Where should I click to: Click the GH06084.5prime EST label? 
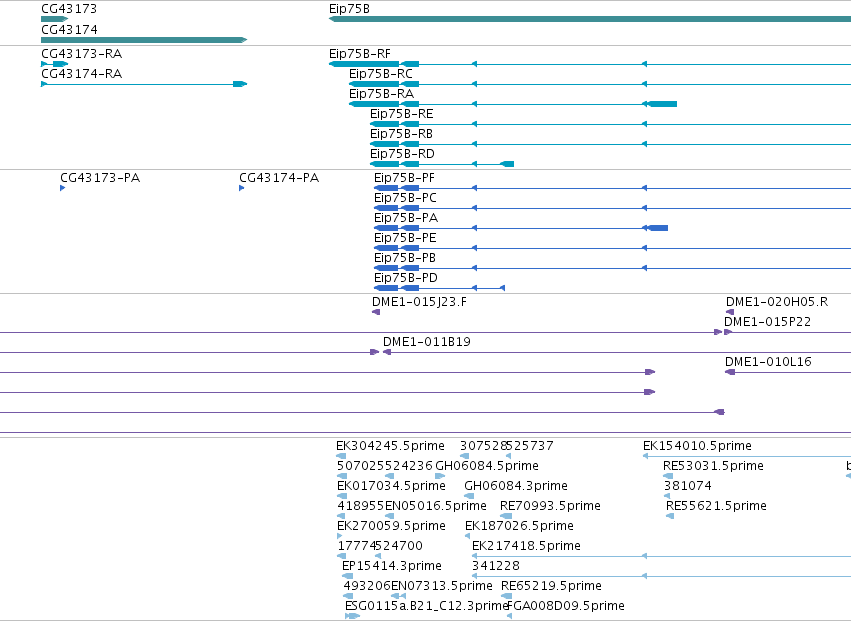pos(487,466)
